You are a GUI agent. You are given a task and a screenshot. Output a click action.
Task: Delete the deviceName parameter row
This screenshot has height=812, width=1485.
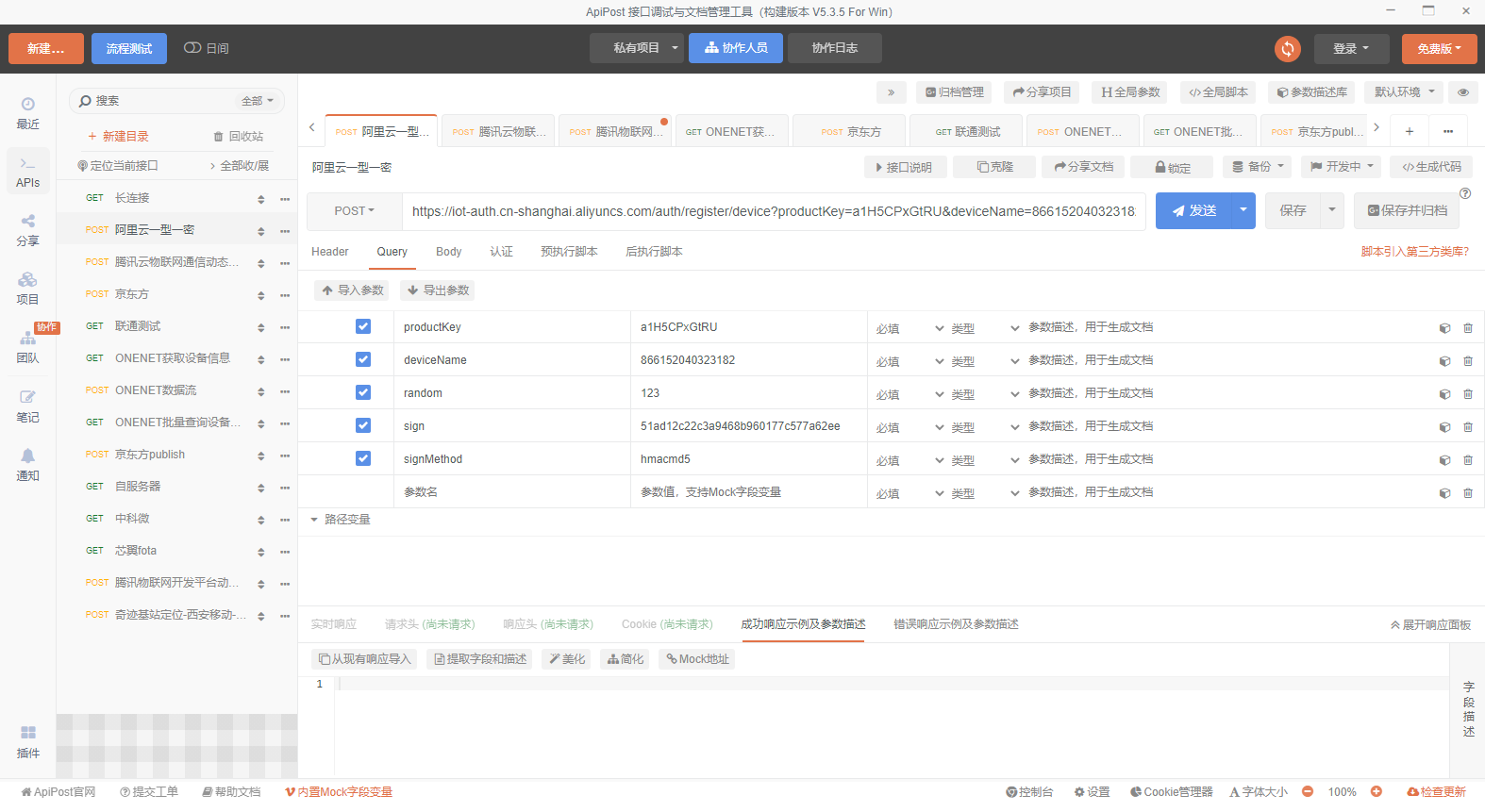[1468, 361]
